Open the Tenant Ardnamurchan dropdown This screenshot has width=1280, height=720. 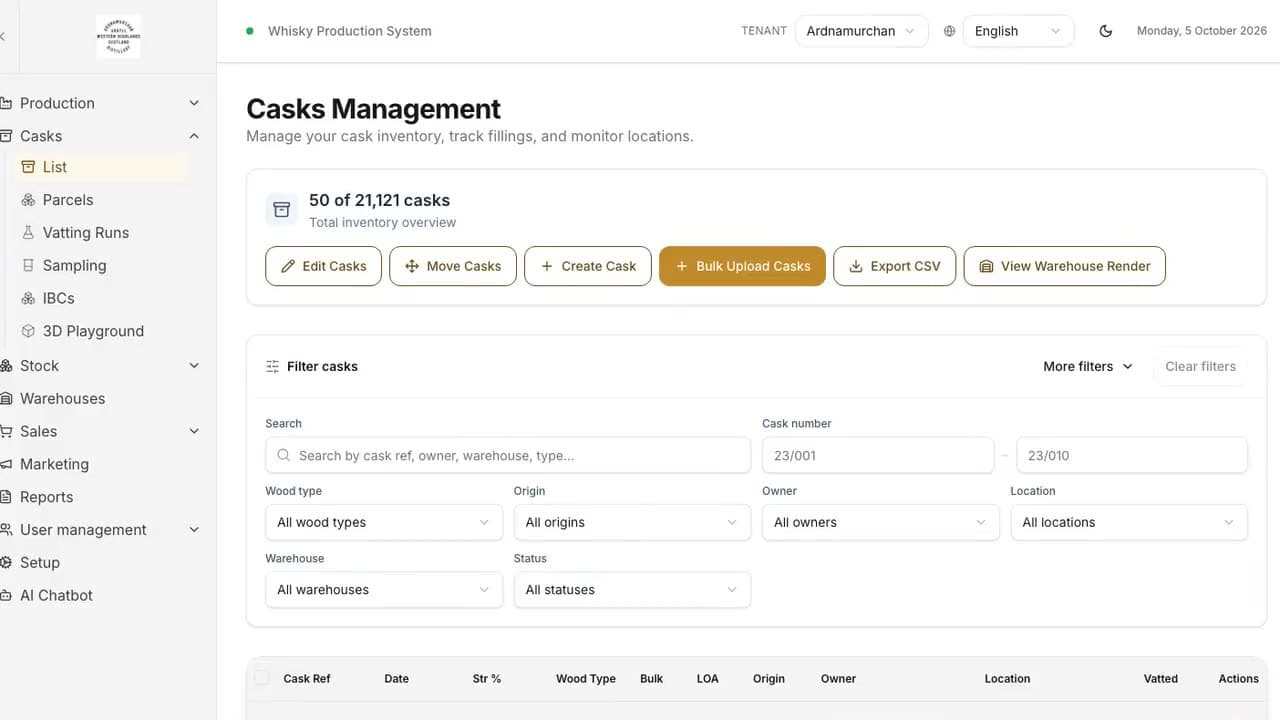[861, 31]
